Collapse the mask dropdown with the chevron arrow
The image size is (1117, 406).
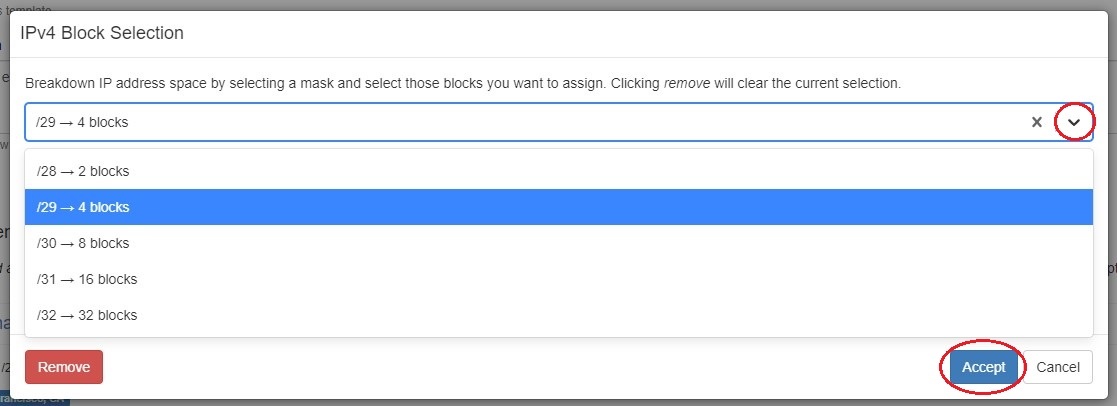[1074, 122]
